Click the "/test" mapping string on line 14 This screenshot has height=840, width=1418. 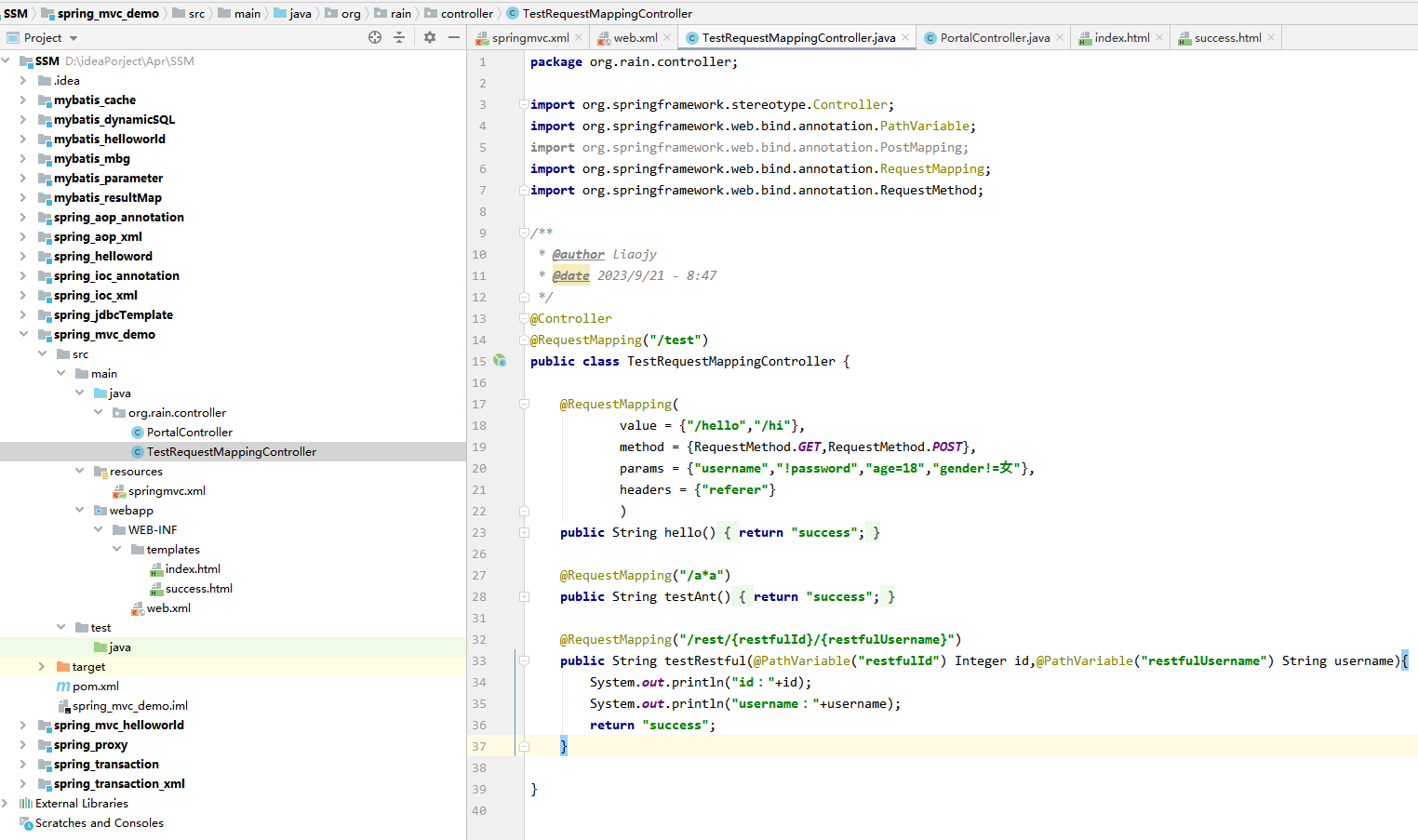click(676, 340)
